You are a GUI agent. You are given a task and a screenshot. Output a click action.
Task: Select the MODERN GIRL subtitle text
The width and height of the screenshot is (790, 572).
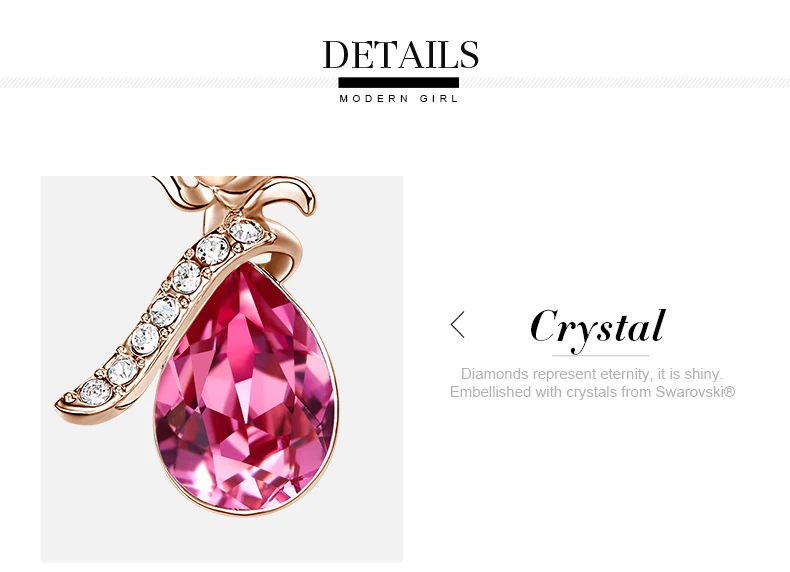pyautogui.click(x=399, y=99)
